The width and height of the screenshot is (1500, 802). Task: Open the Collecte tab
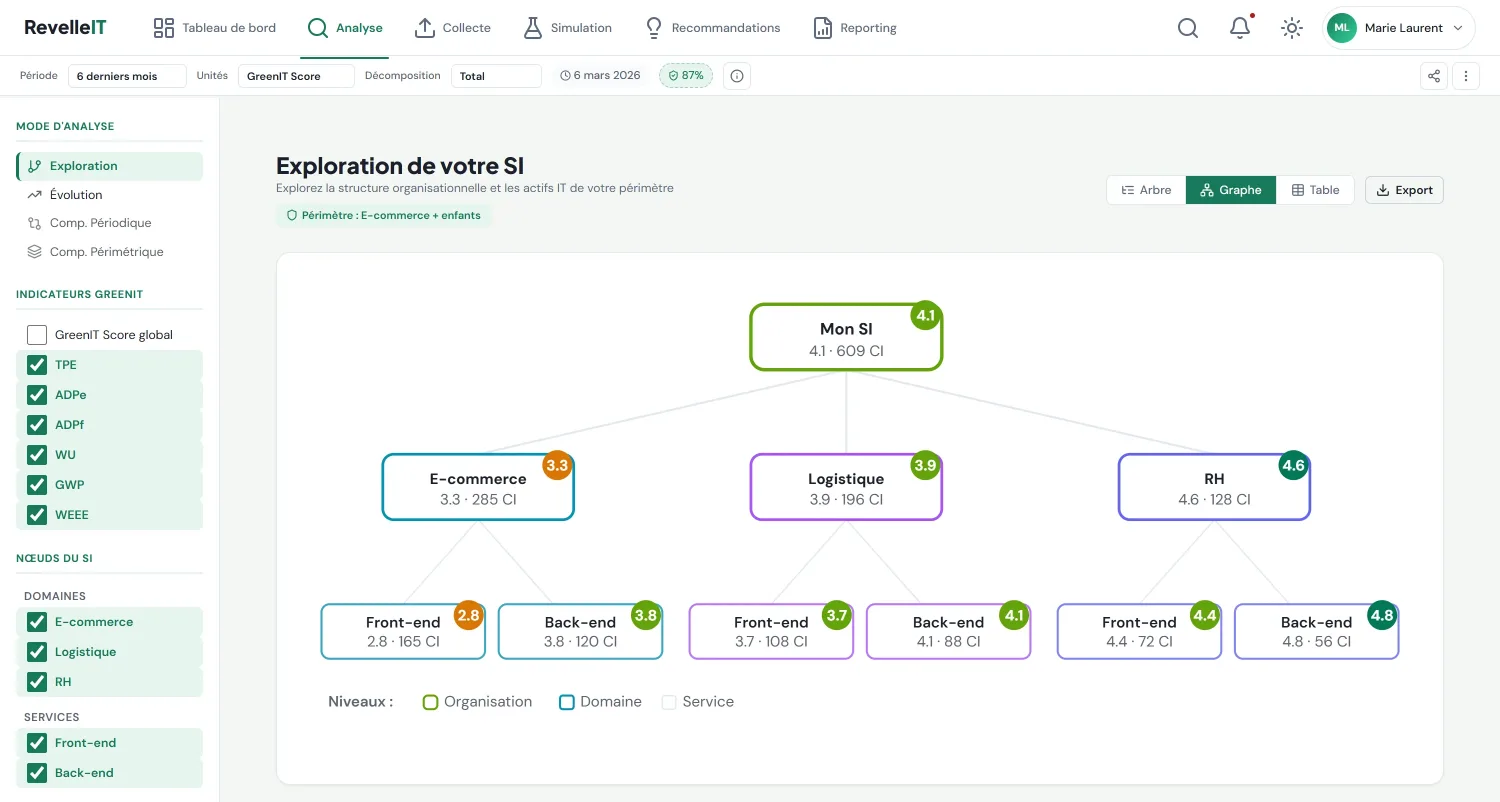tap(453, 28)
